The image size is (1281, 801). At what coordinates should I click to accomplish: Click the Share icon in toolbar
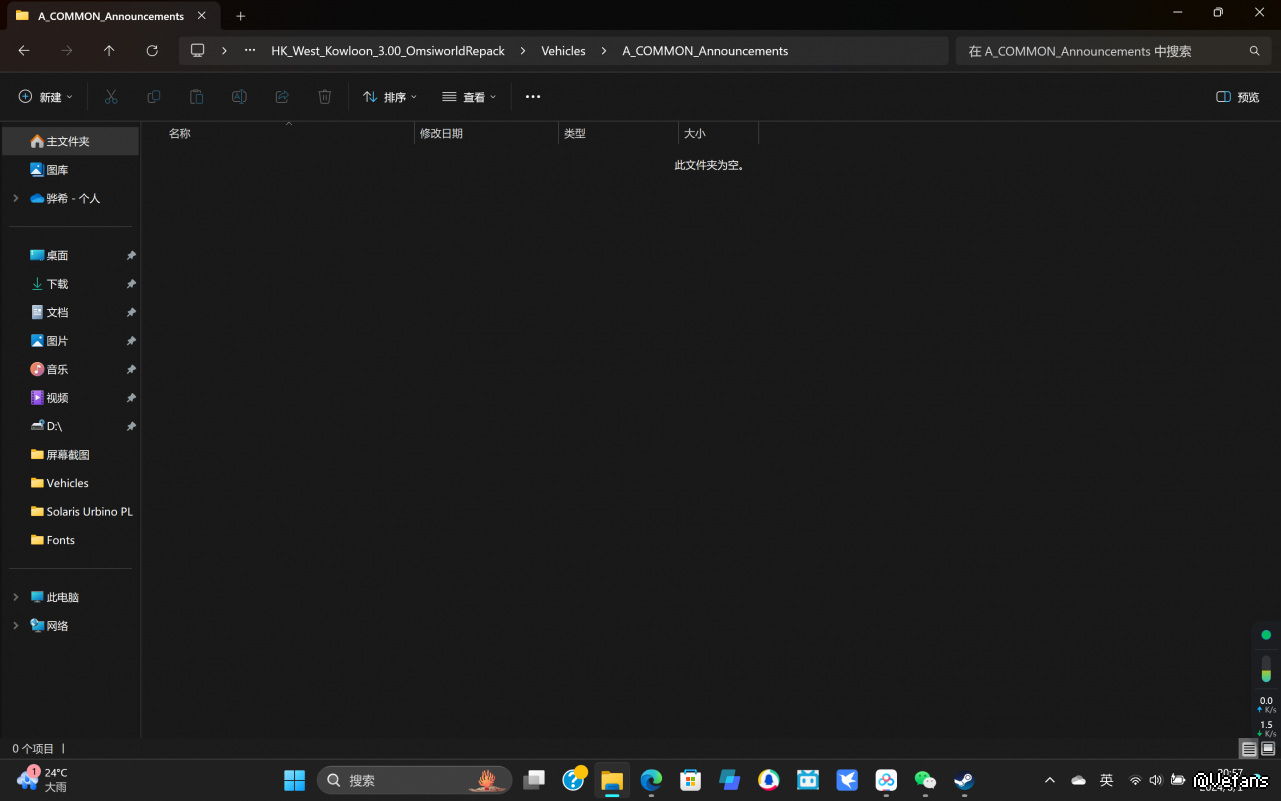282,97
